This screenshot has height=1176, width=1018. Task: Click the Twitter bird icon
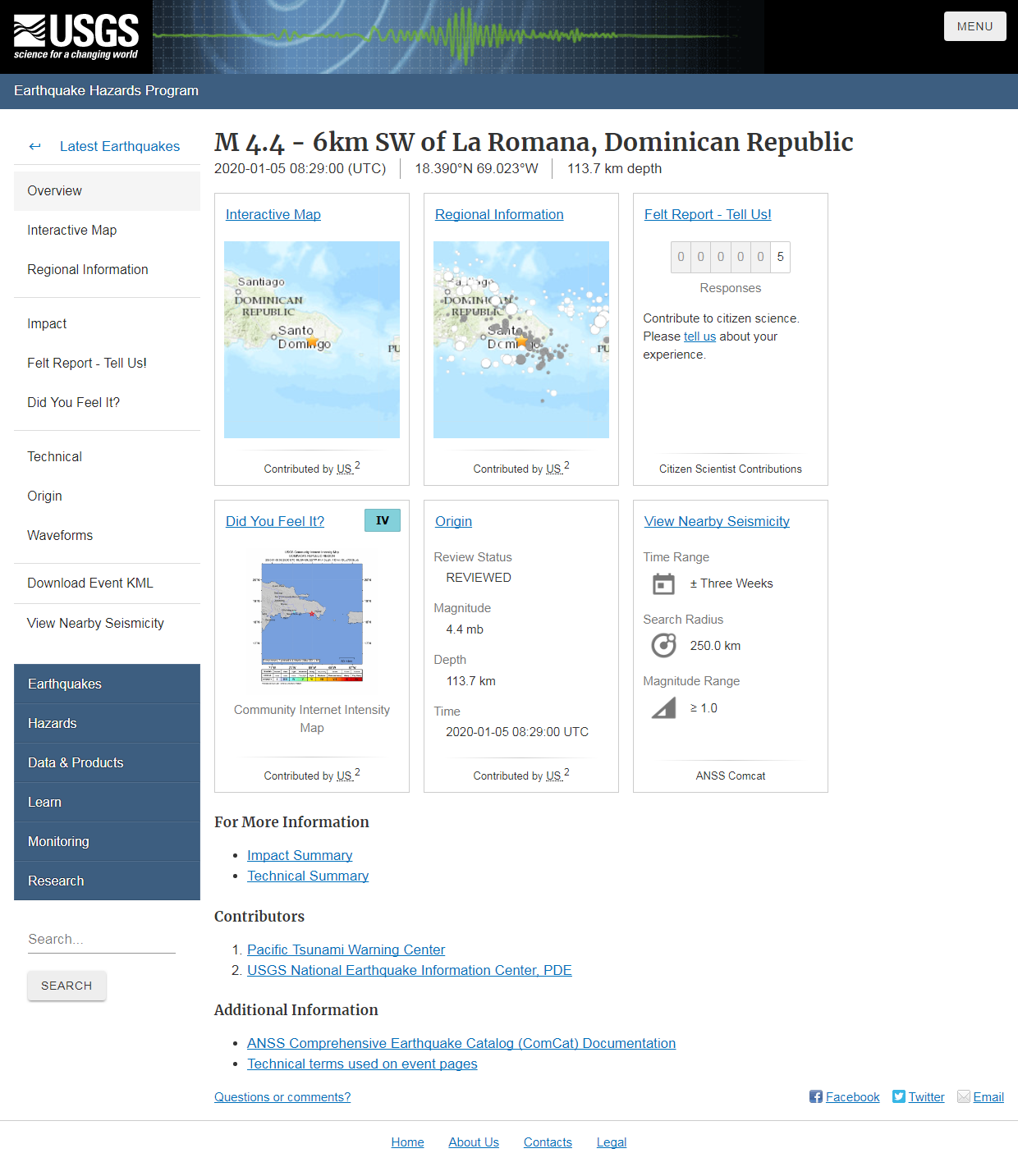point(899,1096)
